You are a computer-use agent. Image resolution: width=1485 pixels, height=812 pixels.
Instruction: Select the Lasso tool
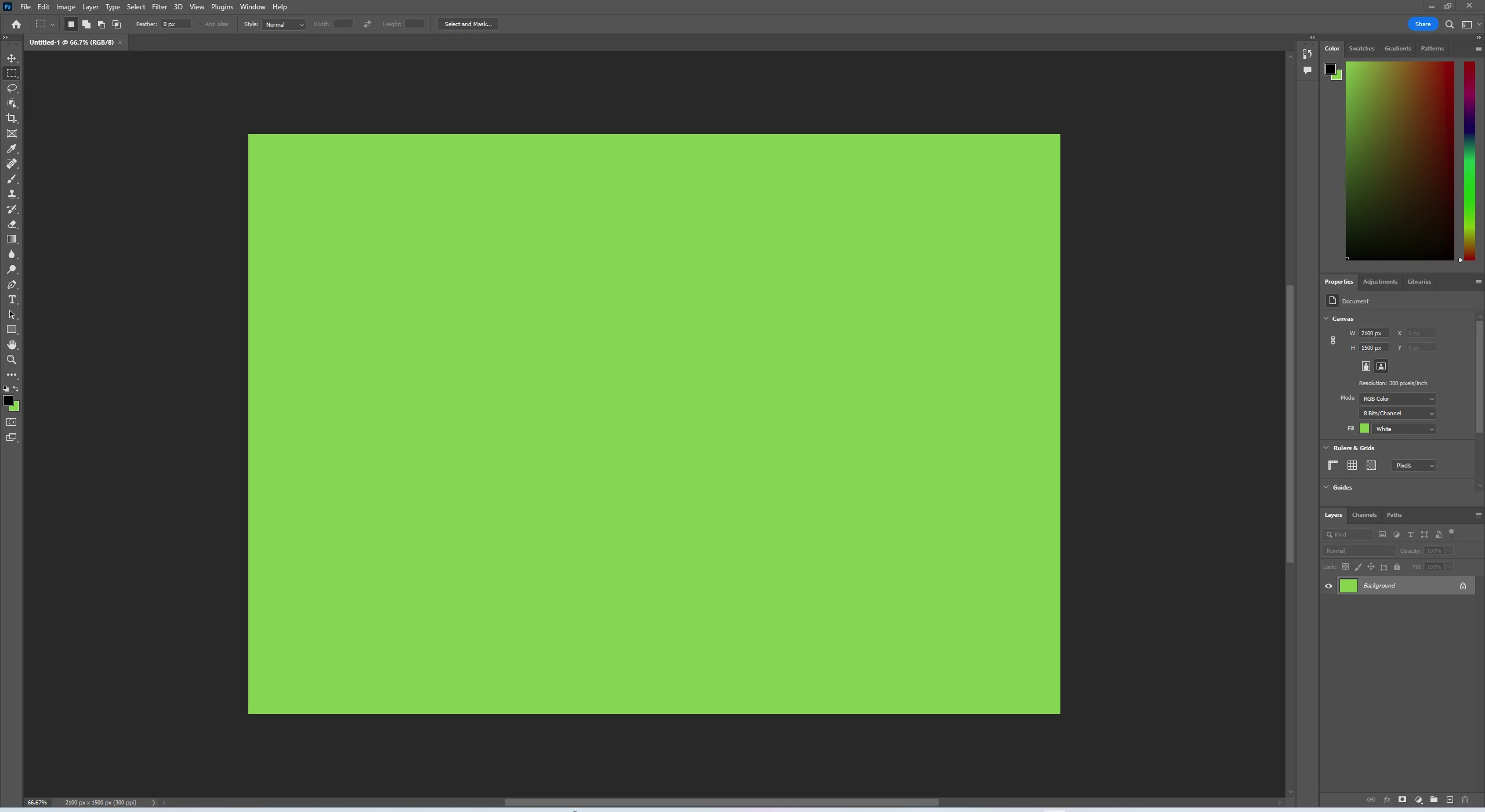(12, 88)
